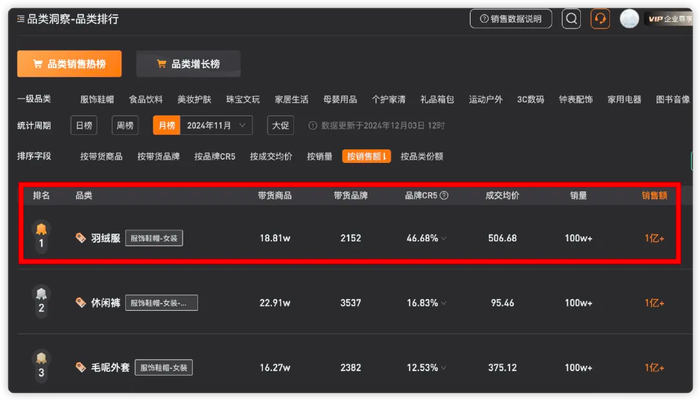Screen dimensions: 700x401
Task: Click the tag icon beside 毛呢外套
Action: [81, 368]
